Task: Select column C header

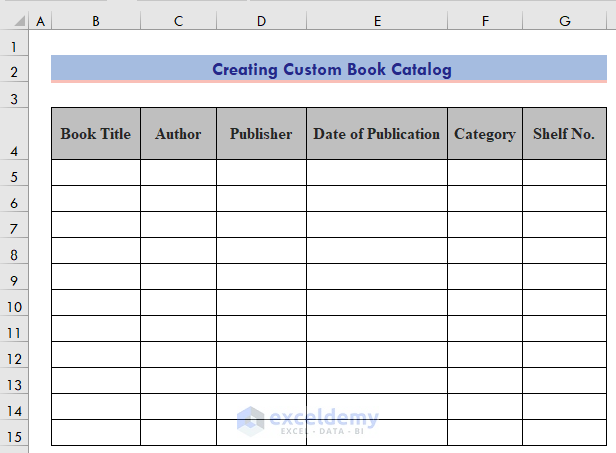Action: pos(178,21)
